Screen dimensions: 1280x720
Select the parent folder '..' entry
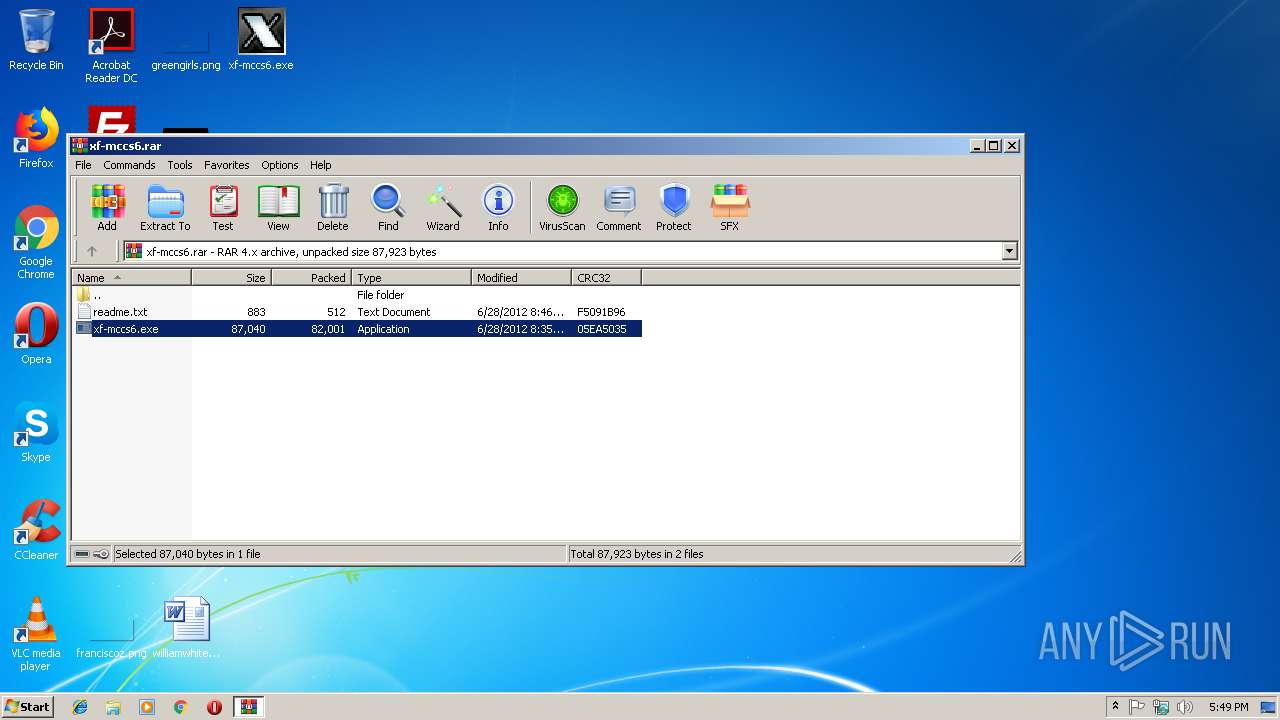(x=357, y=295)
